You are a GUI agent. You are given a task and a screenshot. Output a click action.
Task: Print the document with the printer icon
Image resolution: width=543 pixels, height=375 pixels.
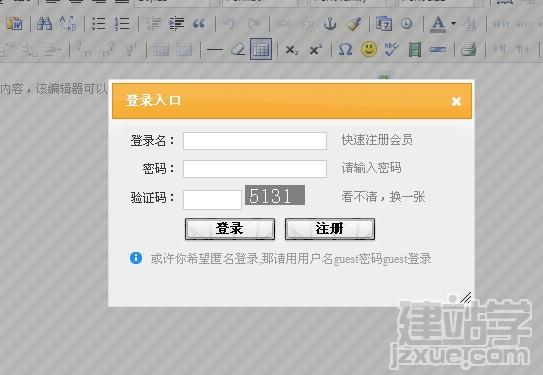469,49
